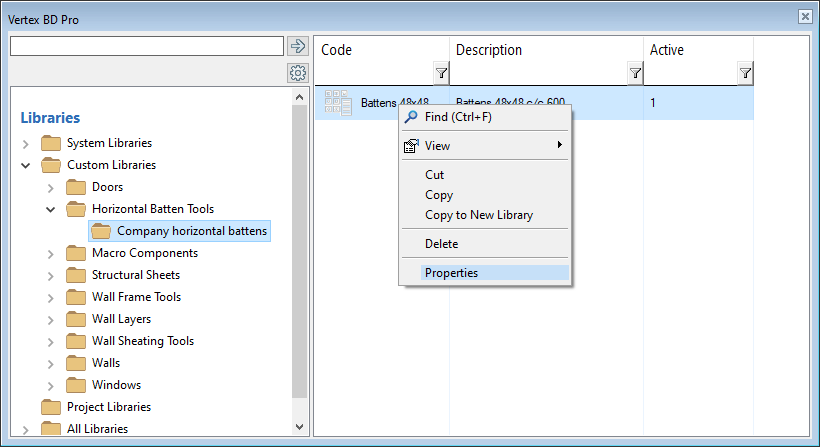Expand the Wall Layers folder
The height and width of the screenshot is (447, 820).
click(51, 319)
